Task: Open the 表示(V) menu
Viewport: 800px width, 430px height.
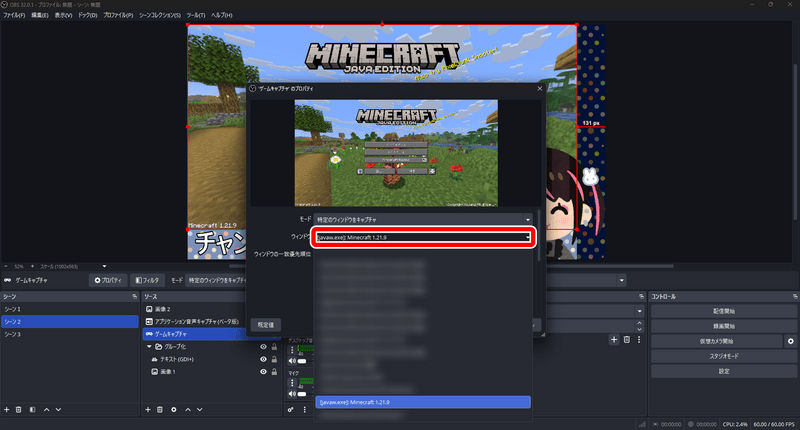Action: [63, 15]
